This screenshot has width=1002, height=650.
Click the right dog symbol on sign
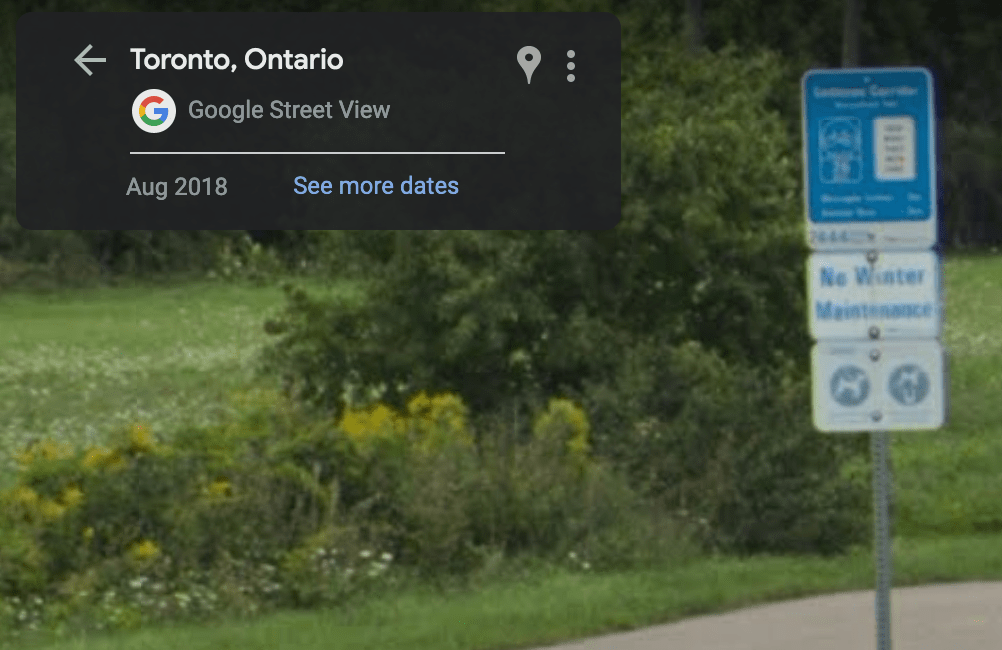pyautogui.click(x=908, y=384)
